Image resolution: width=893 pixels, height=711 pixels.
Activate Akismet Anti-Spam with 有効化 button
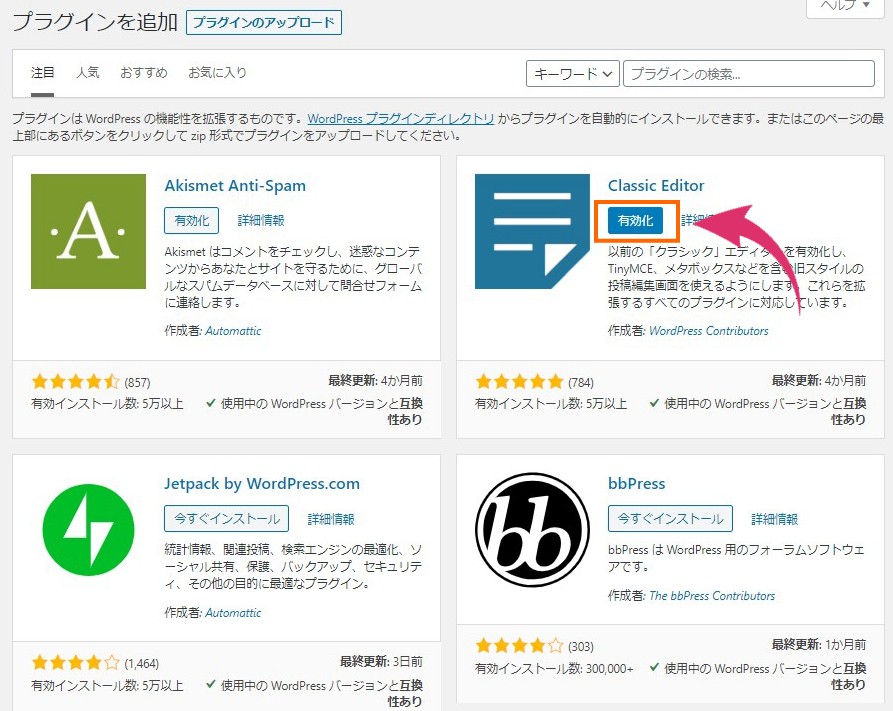click(x=191, y=220)
